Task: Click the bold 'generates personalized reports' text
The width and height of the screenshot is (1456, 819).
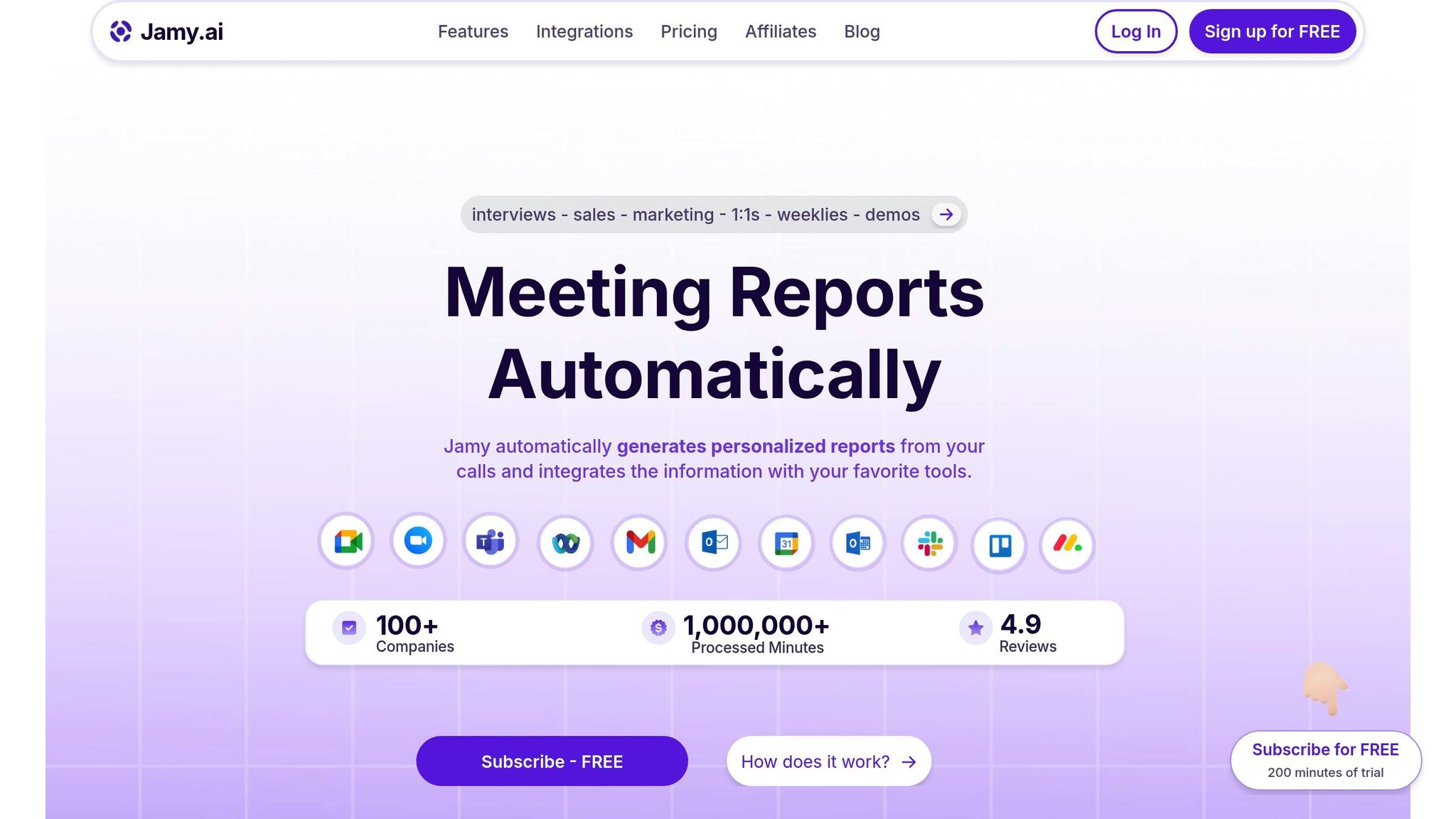Action: (x=756, y=446)
